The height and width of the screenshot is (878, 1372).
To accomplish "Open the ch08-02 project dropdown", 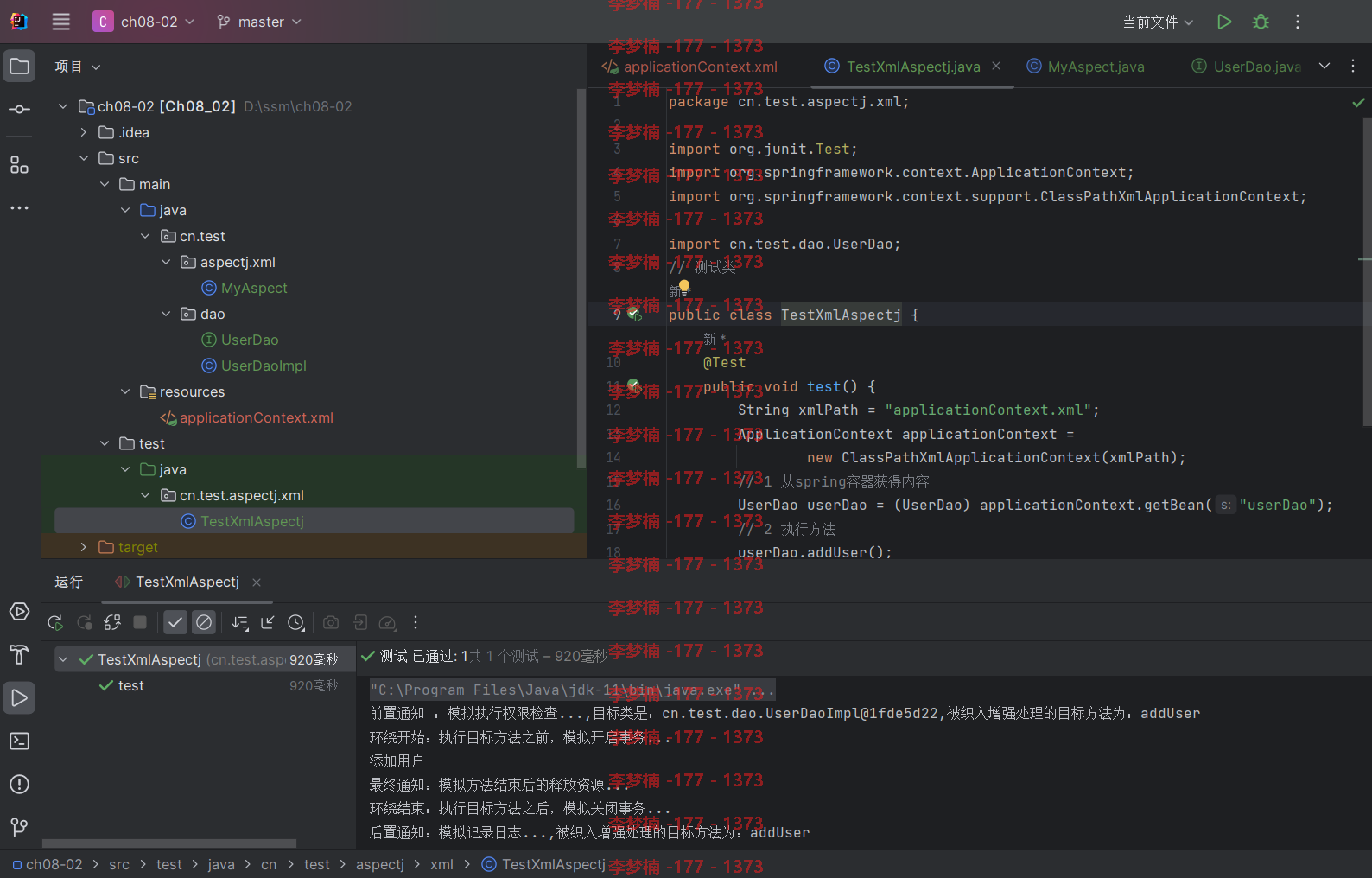I will [144, 22].
